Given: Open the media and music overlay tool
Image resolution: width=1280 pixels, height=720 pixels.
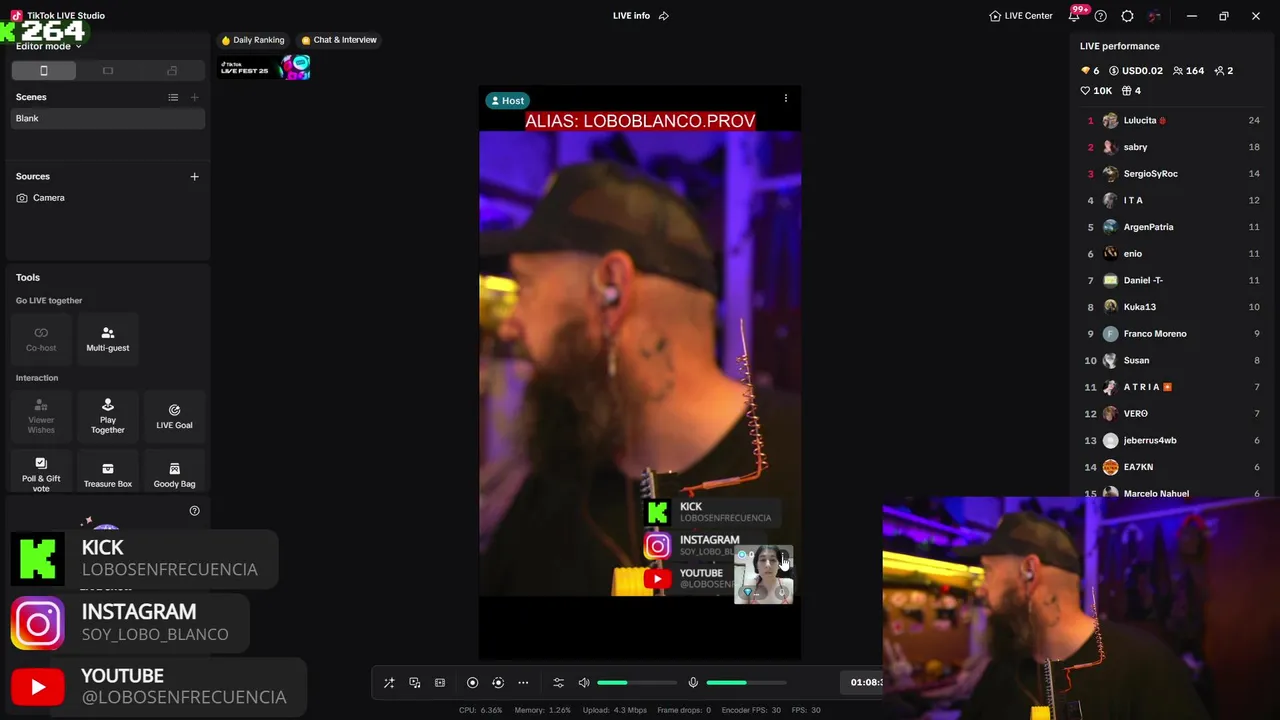Looking at the screenshot, I should coord(415,683).
